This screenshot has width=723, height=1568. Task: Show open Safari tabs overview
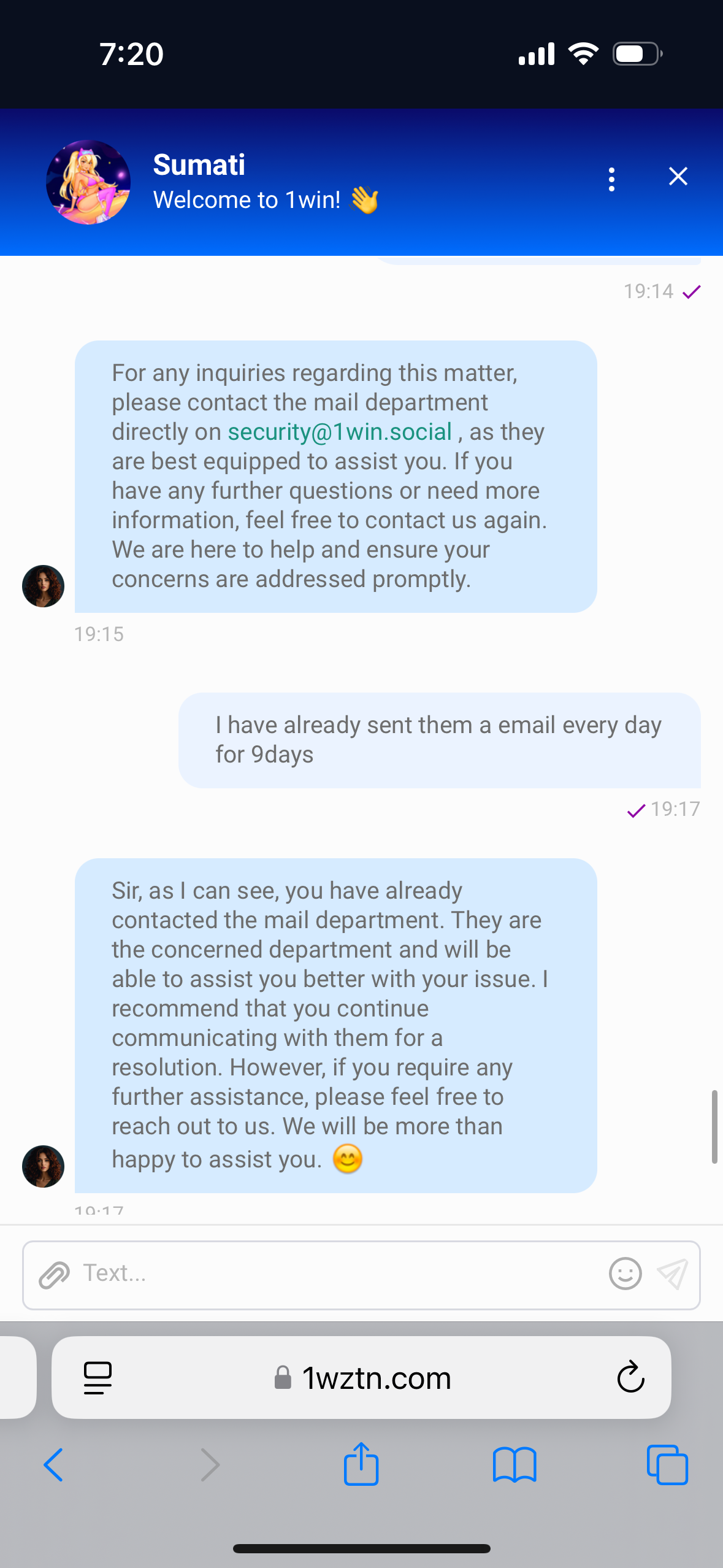pyautogui.click(x=667, y=1465)
